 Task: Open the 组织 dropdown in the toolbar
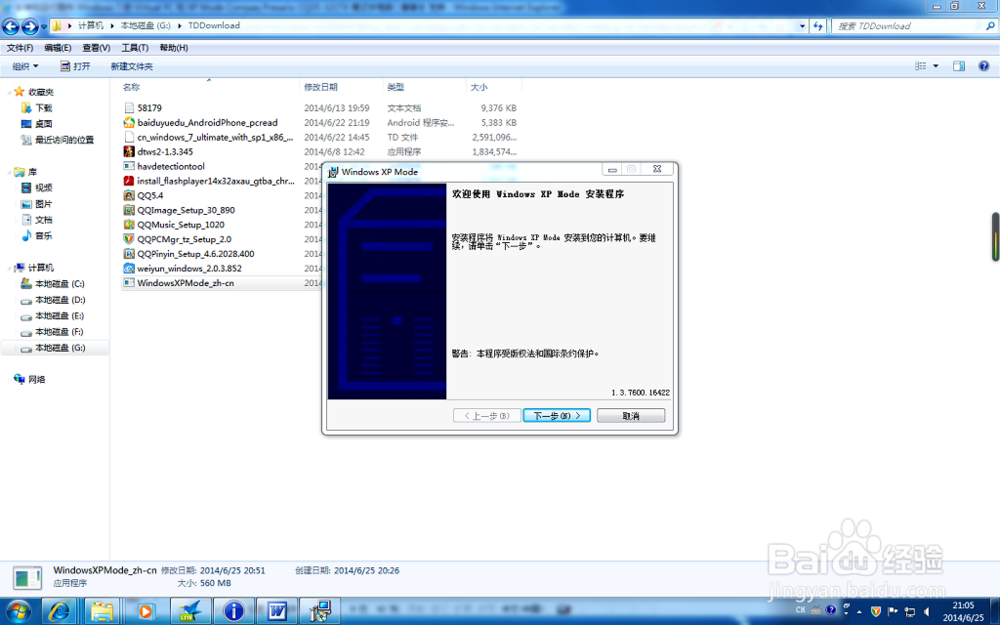[26, 66]
